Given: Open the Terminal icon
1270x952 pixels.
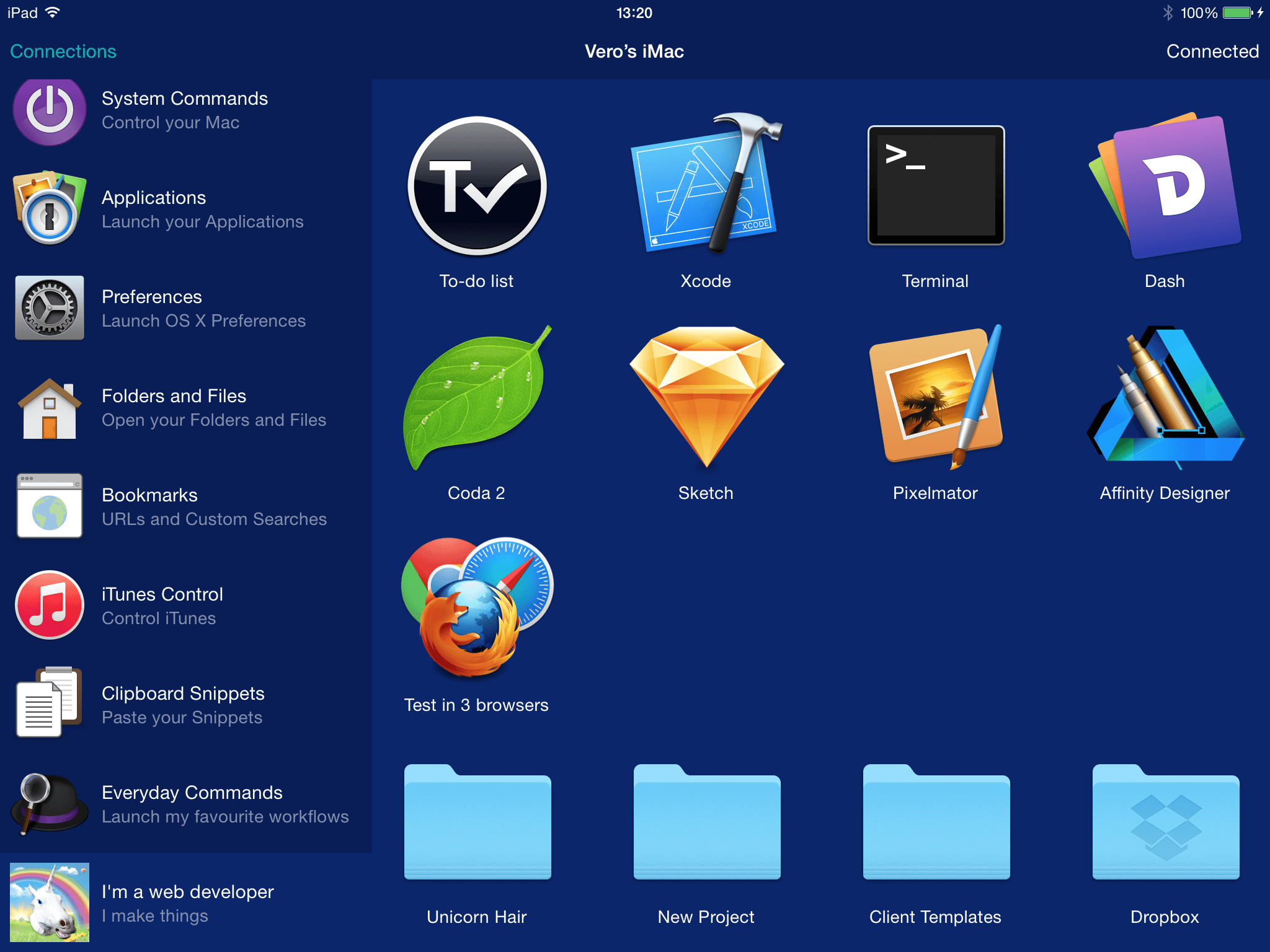Looking at the screenshot, I should [935, 185].
